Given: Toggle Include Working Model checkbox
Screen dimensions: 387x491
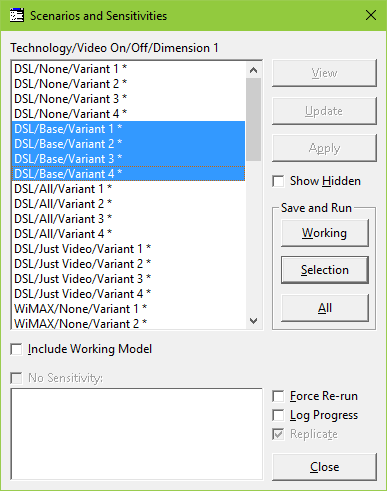Looking at the screenshot, I should coord(16,349).
